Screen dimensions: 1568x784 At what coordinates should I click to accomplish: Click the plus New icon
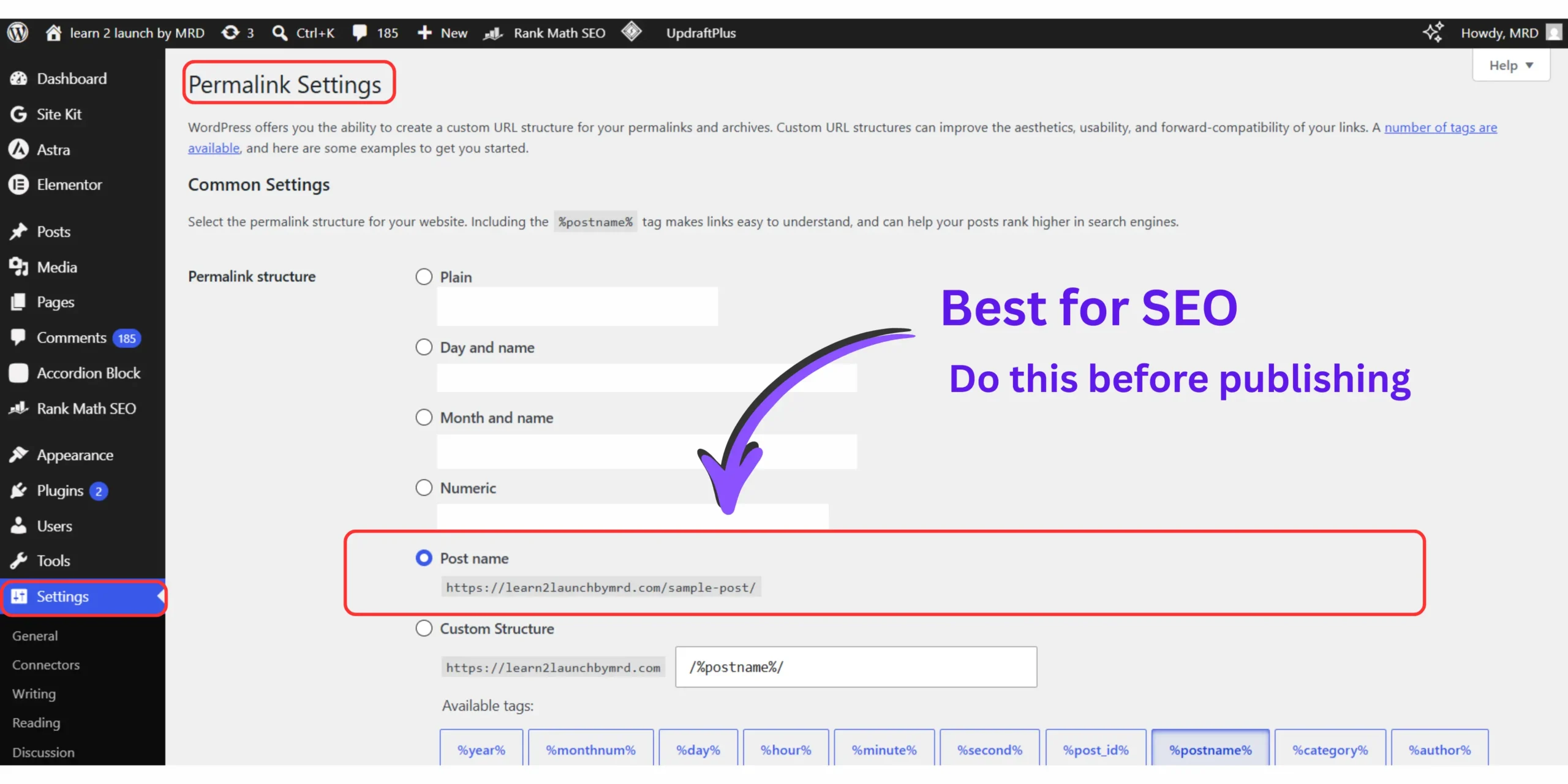pos(424,33)
